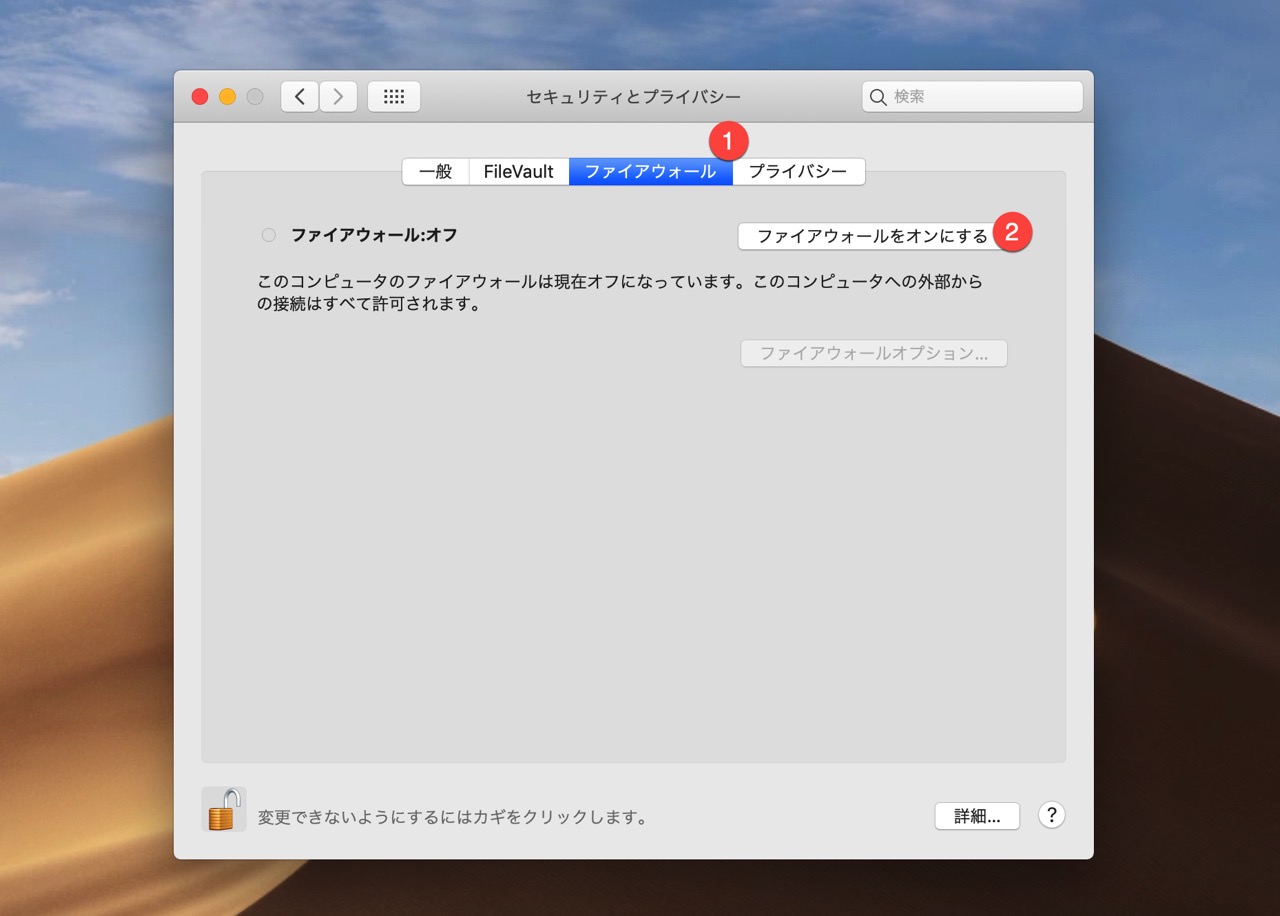This screenshot has height=916, width=1280.
Task: Click the magnifier icon in search field
Action: tap(878, 97)
